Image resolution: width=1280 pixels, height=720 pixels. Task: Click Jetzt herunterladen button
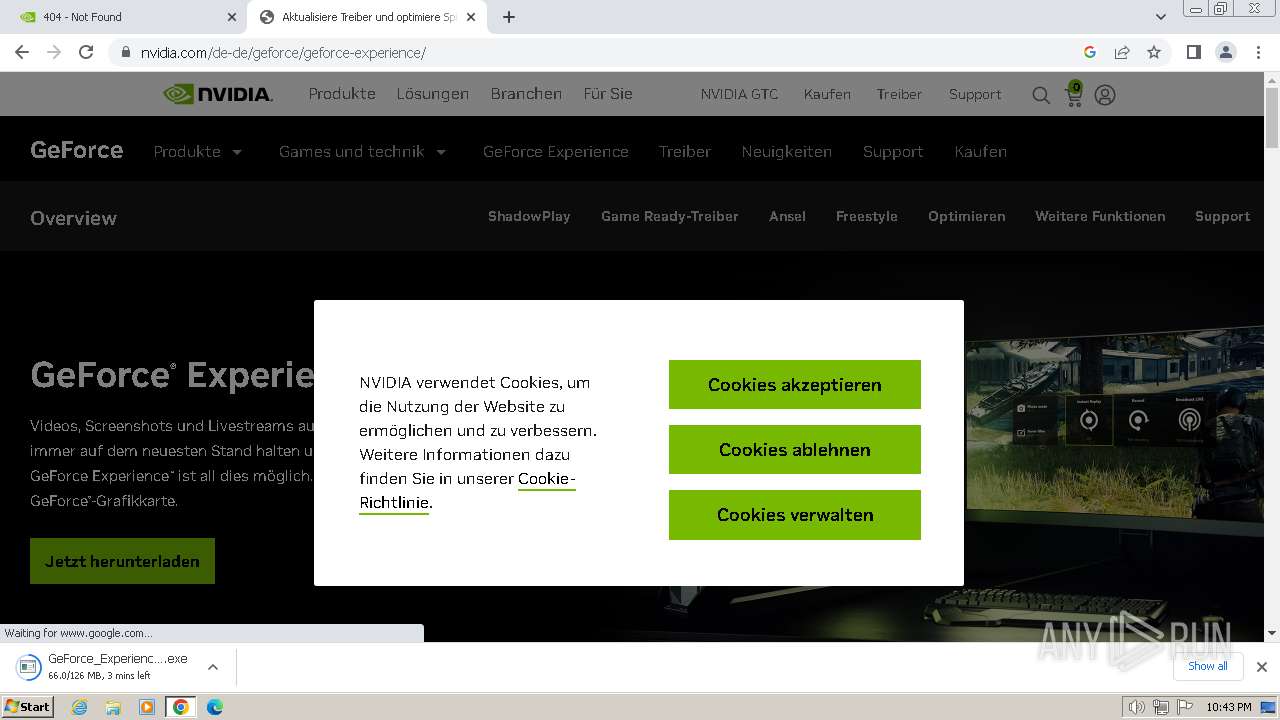tap(122, 561)
